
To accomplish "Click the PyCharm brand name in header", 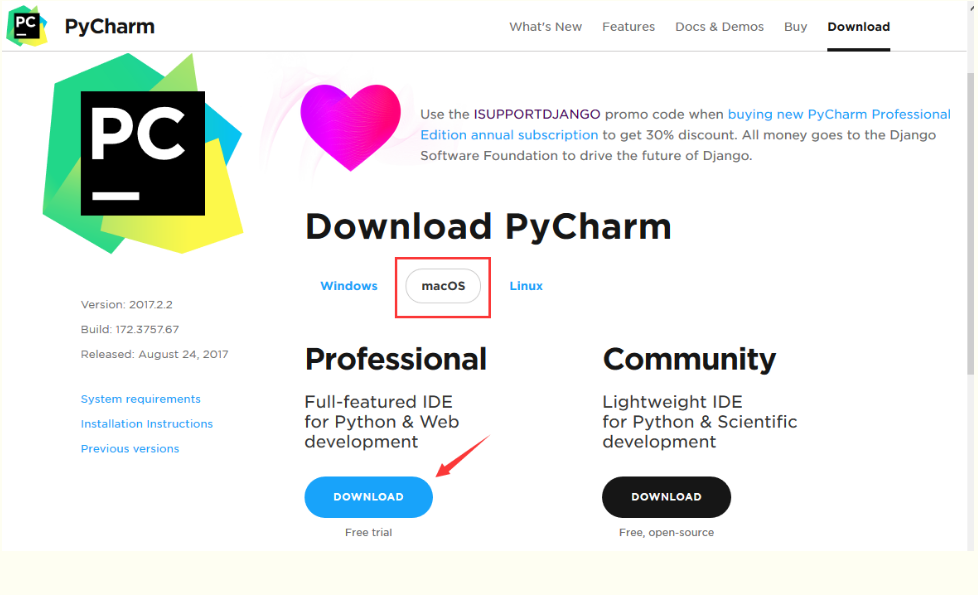I will pyautogui.click(x=110, y=26).
